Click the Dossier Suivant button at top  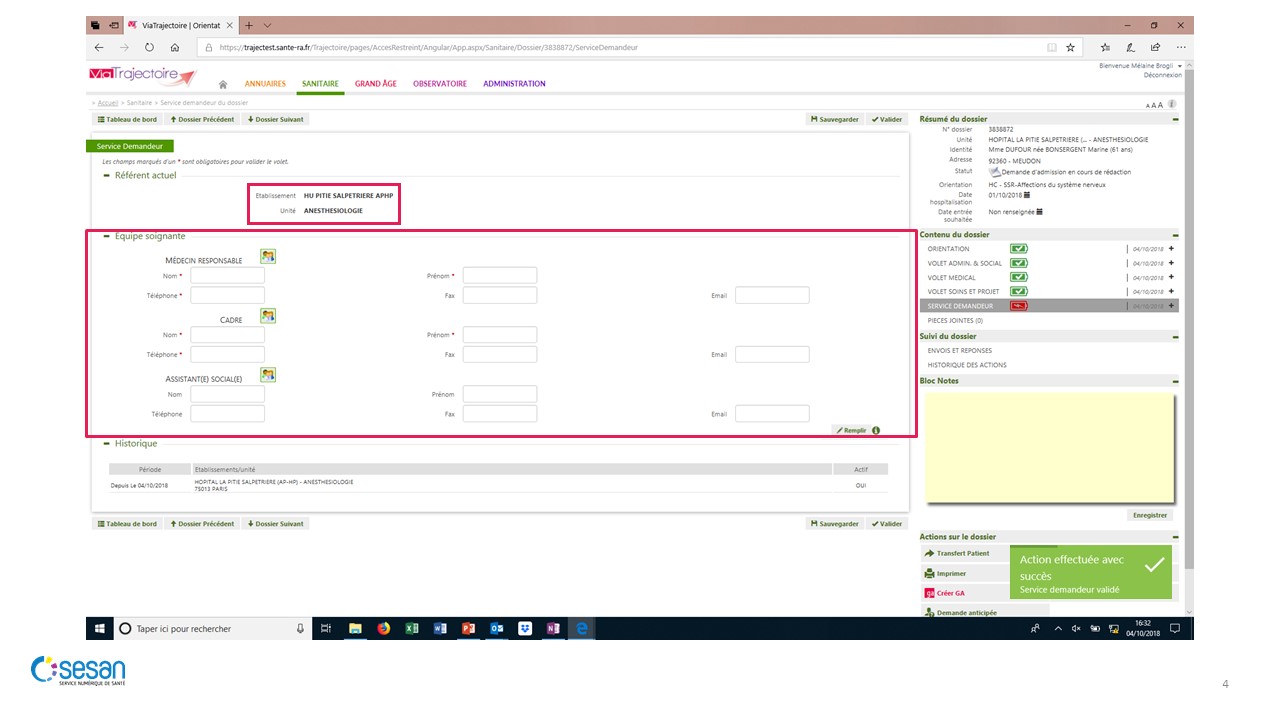click(275, 119)
